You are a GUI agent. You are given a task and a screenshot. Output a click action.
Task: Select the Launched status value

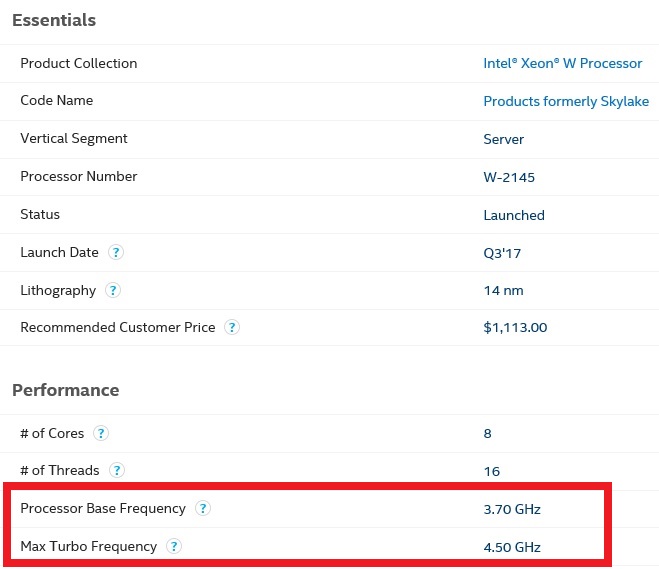pyautogui.click(x=514, y=216)
